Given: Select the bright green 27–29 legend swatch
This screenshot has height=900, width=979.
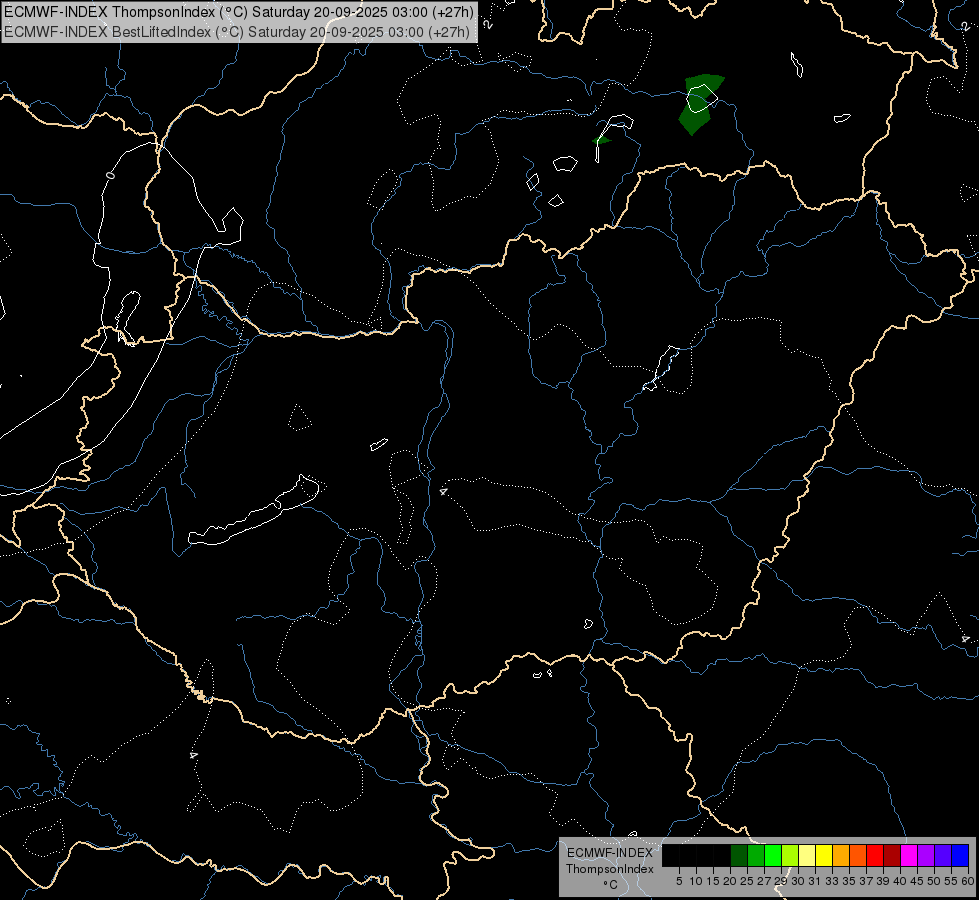Looking at the screenshot, I should click(773, 856).
